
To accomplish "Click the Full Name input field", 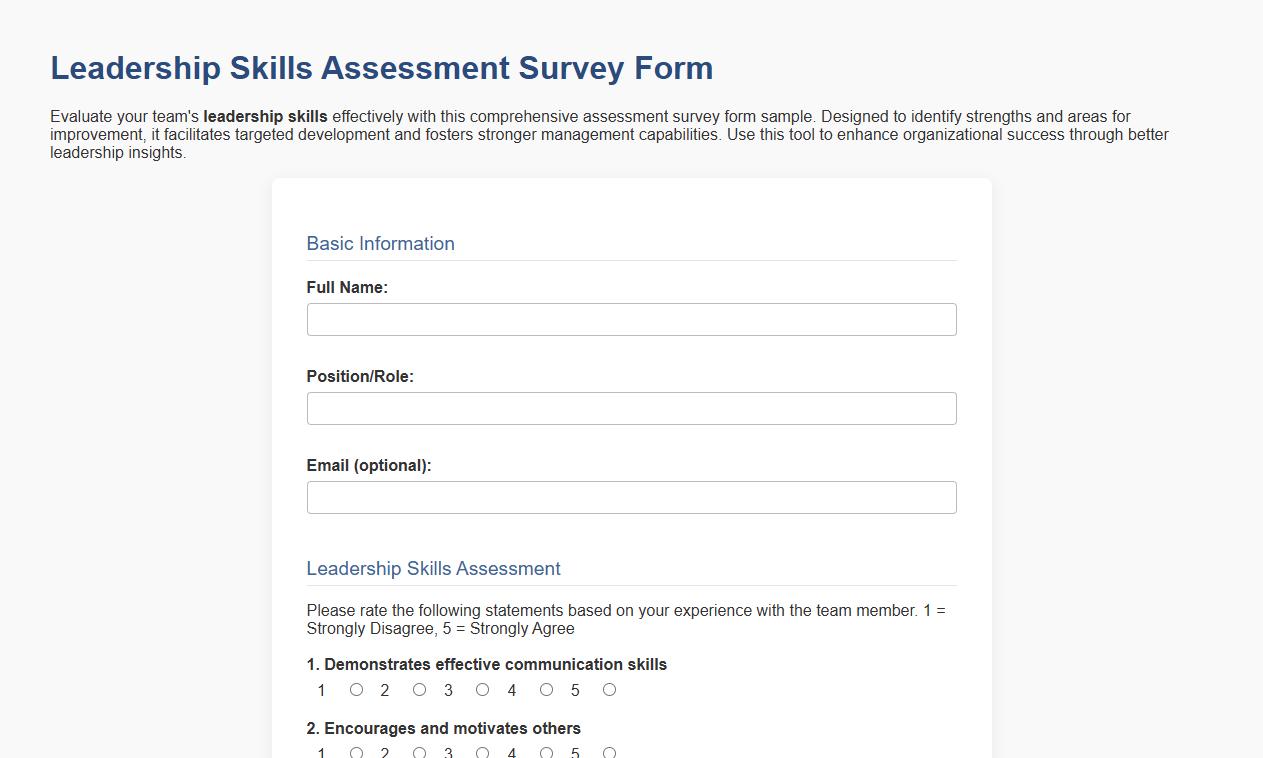I will point(631,319).
